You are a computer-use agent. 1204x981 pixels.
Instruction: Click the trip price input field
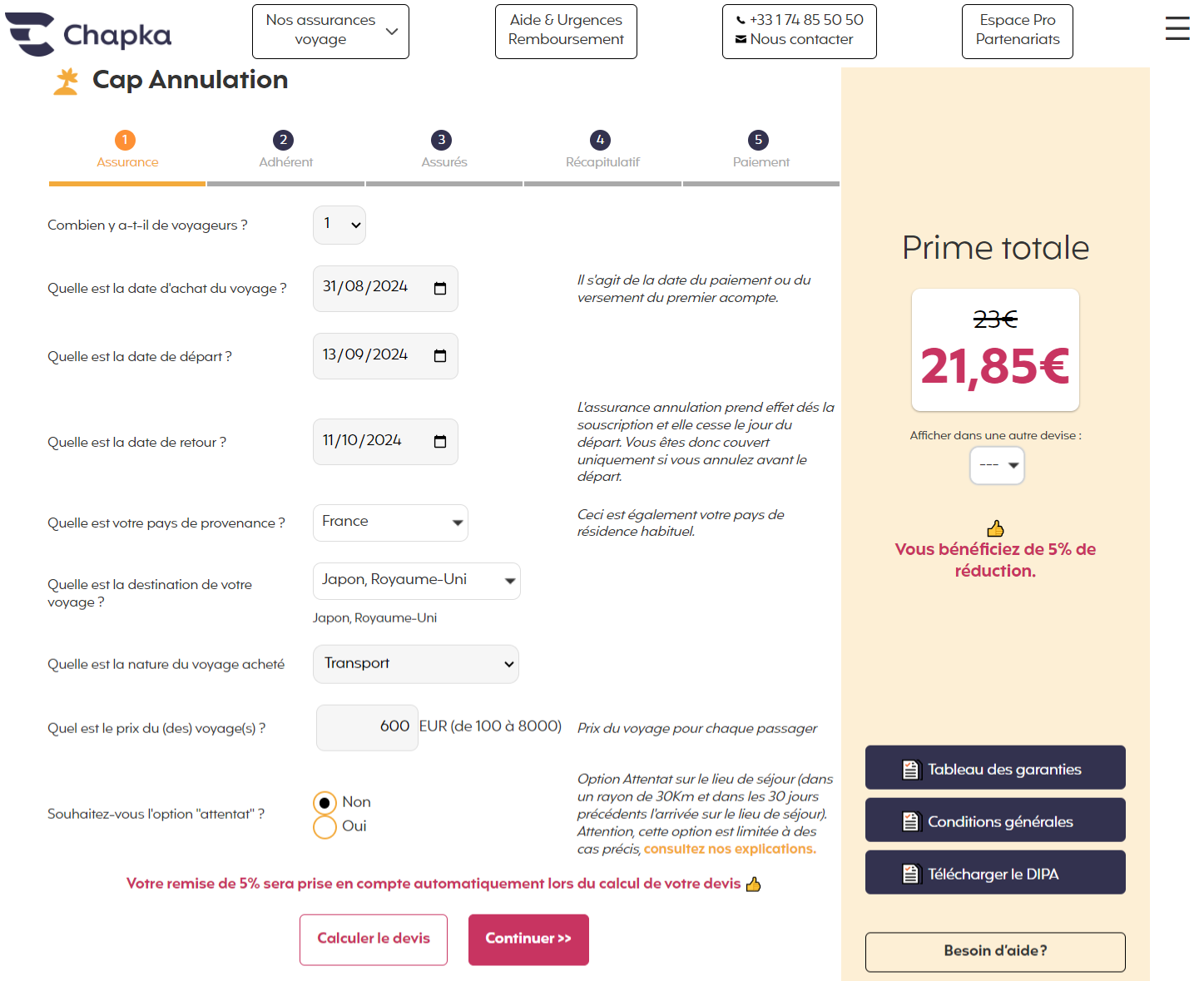coord(367,727)
